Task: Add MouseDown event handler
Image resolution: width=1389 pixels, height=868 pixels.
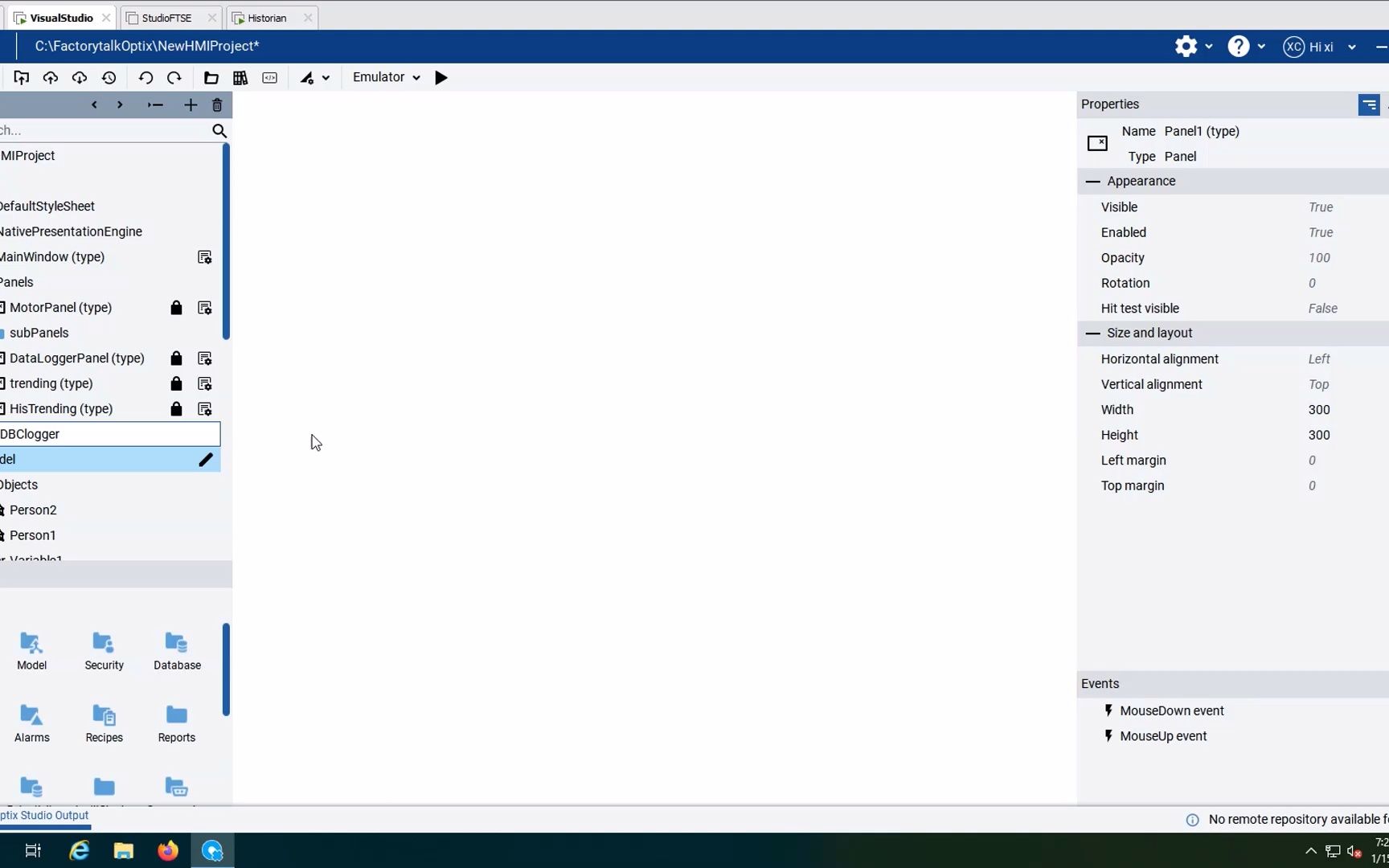Action: 1163,711
